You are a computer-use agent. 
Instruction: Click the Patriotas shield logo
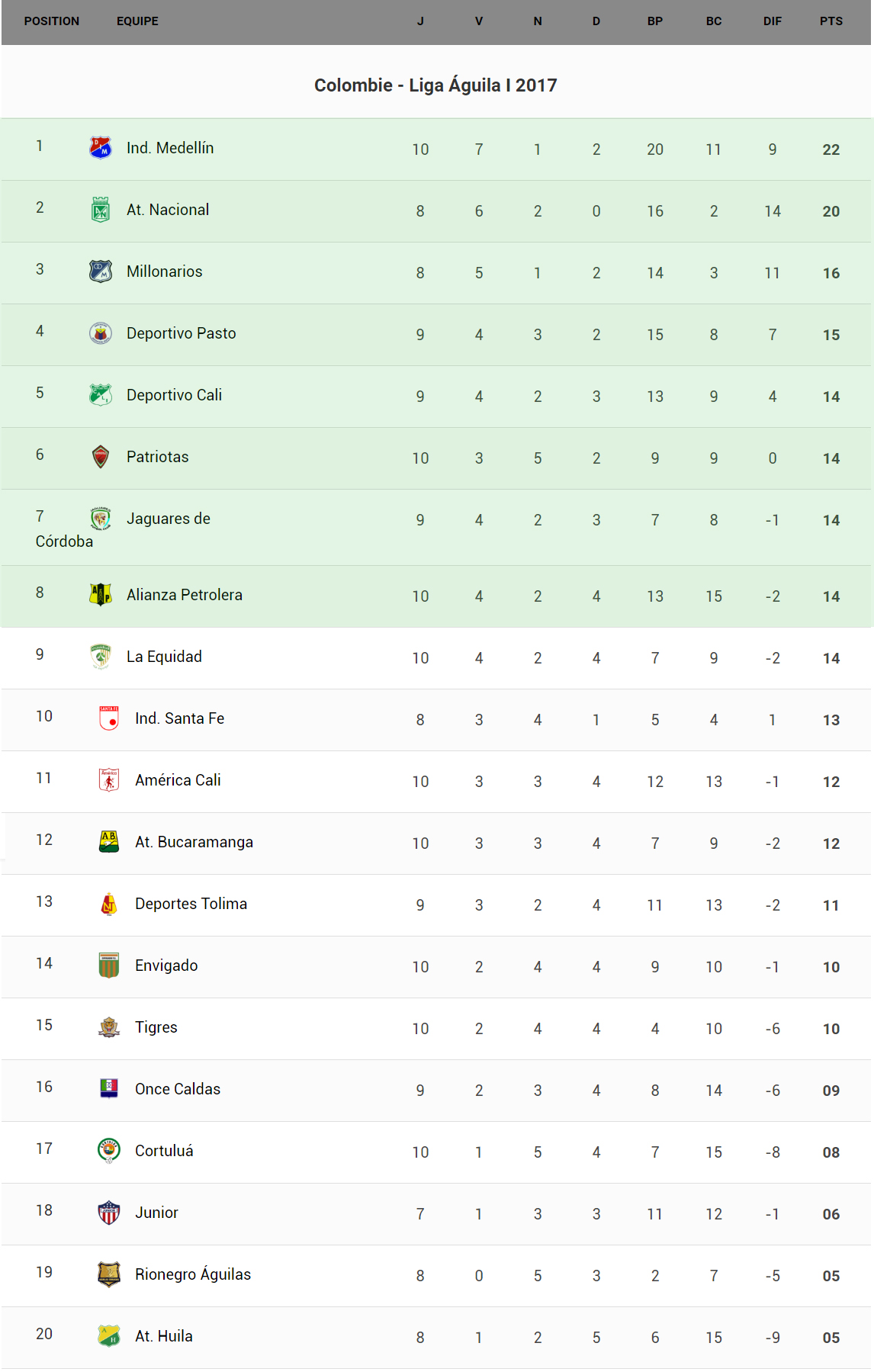[x=101, y=457]
